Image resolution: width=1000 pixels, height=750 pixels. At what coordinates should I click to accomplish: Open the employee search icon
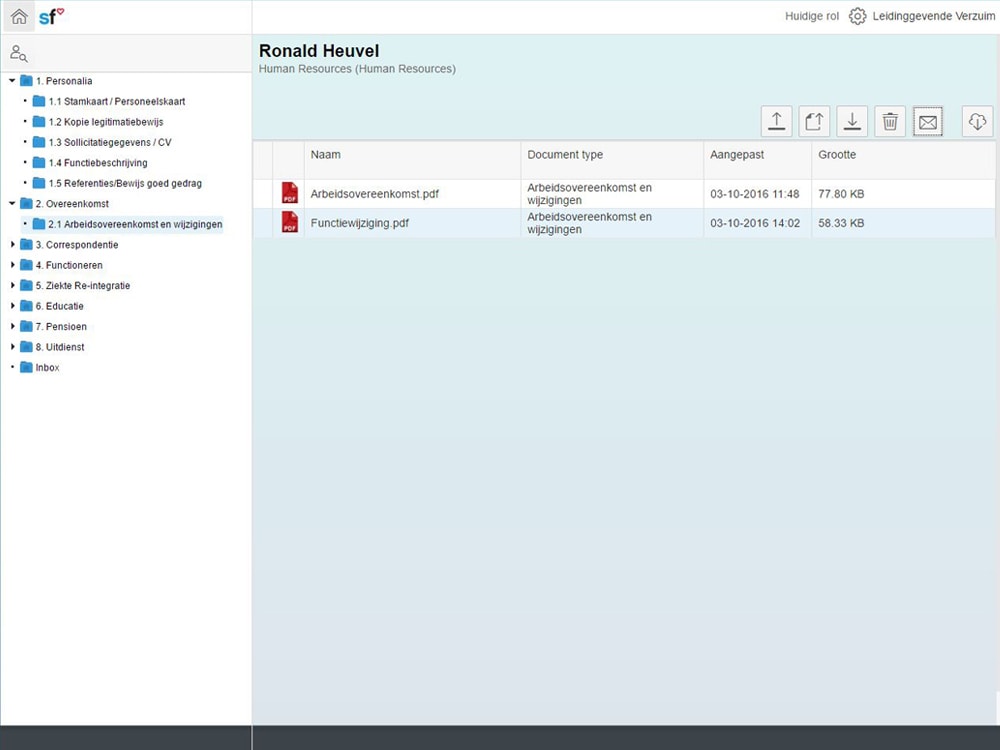click(x=18, y=54)
